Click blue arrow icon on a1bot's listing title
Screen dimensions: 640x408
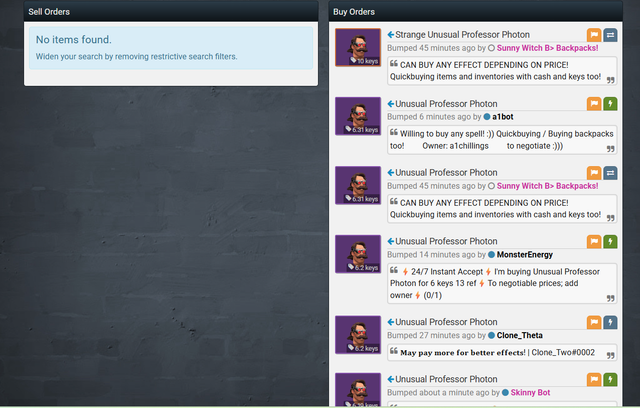coord(391,104)
